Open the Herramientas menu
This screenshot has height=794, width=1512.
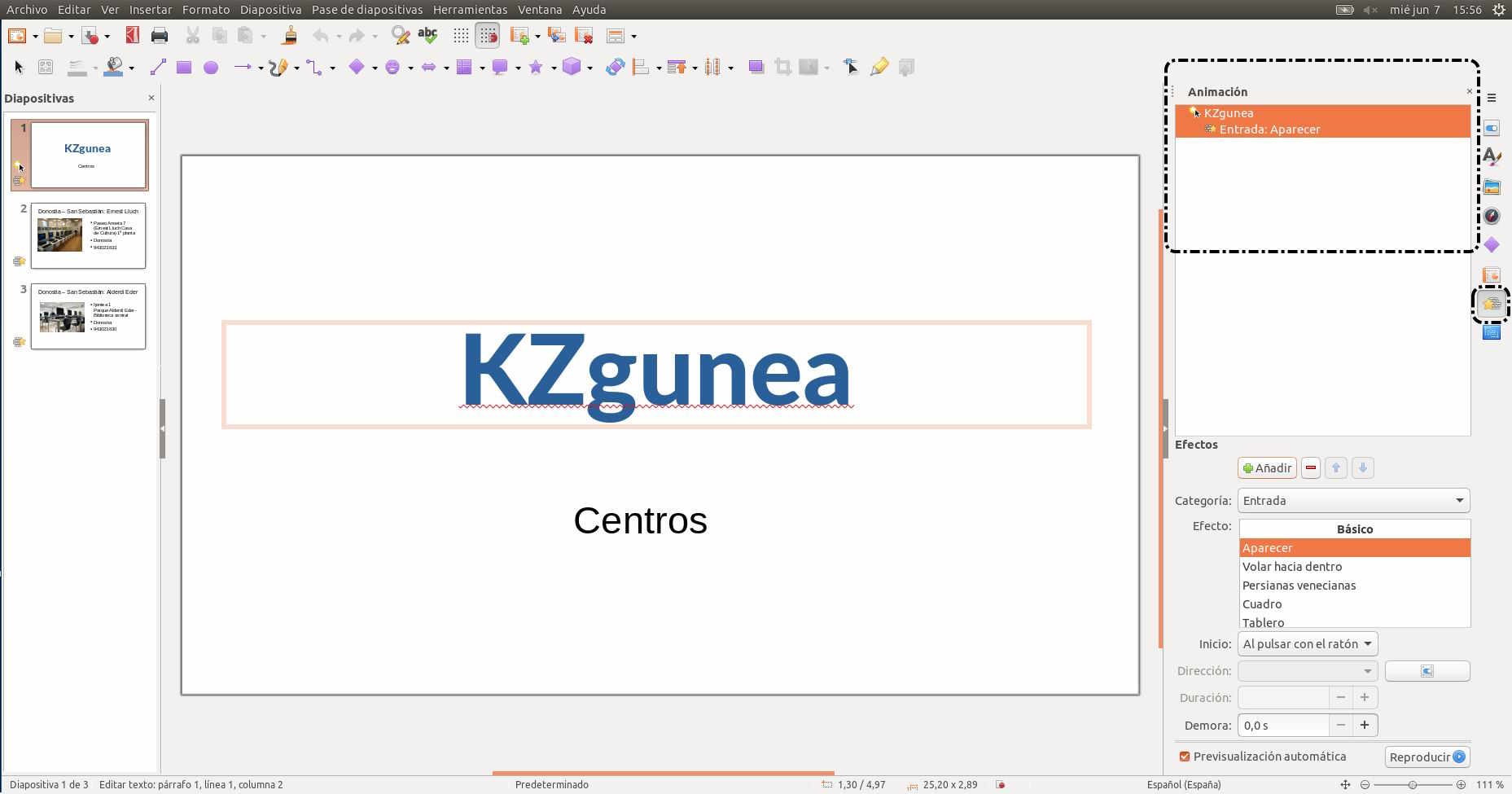(470, 10)
